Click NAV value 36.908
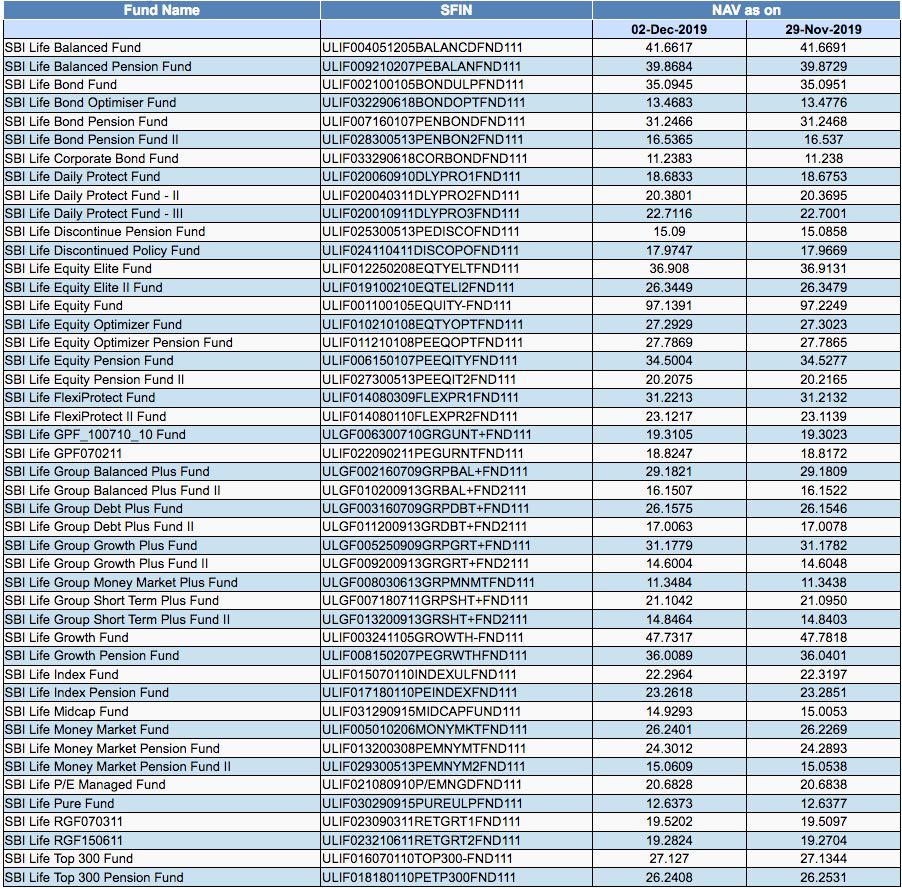The image size is (902, 889). [669, 269]
